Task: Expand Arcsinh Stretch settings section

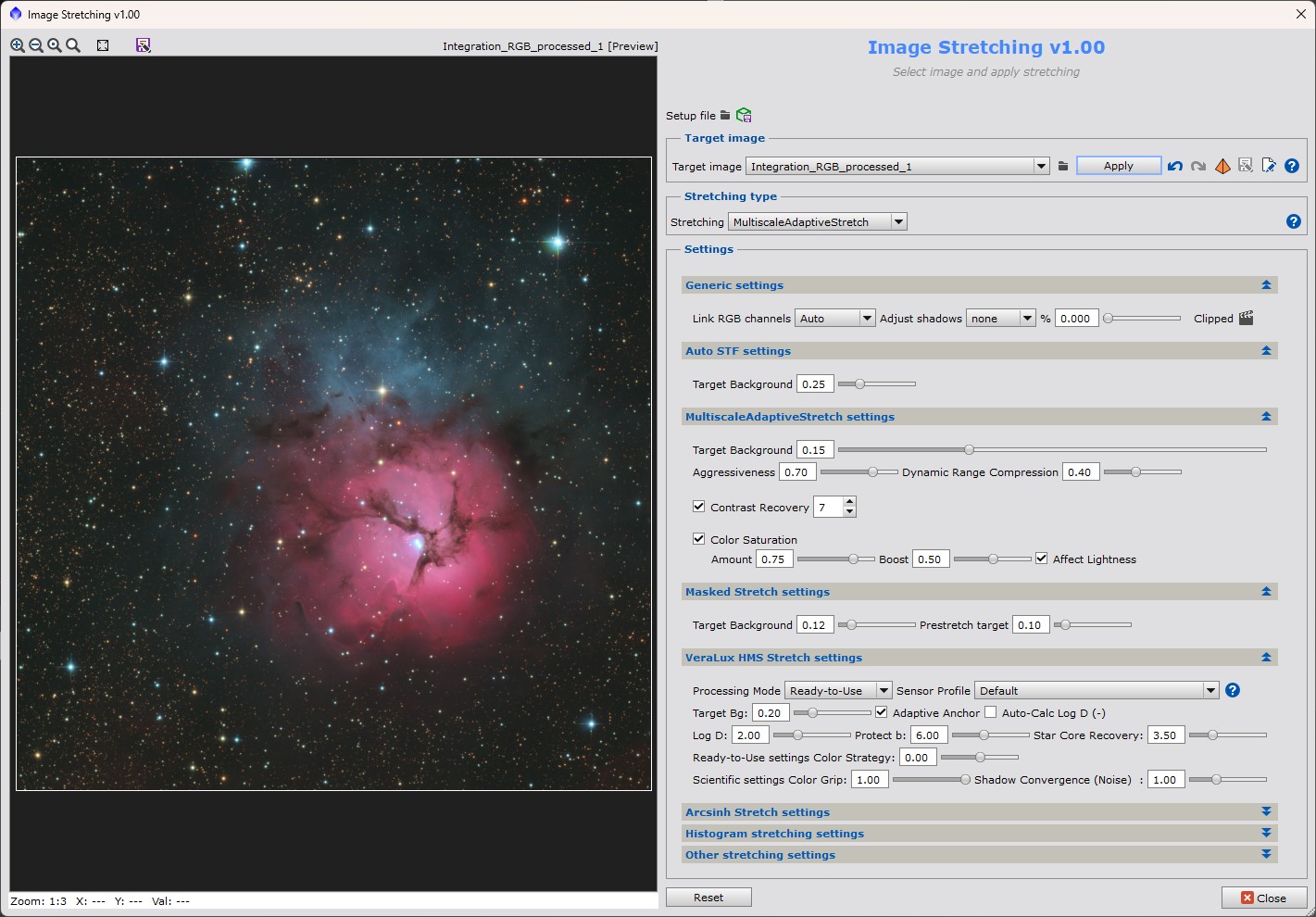Action: point(1265,811)
